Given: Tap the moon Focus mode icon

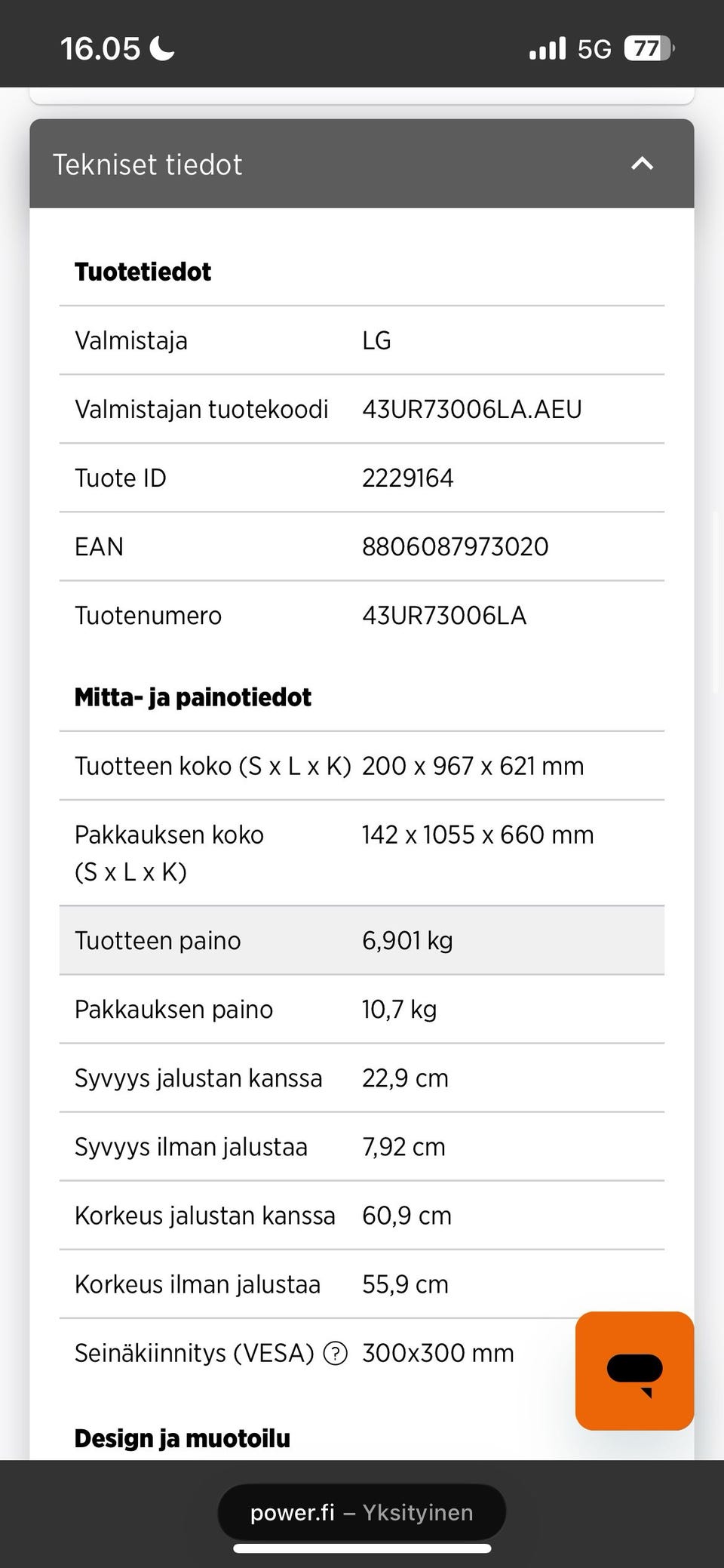Looking at the screenshot, I should click(162, 49).
